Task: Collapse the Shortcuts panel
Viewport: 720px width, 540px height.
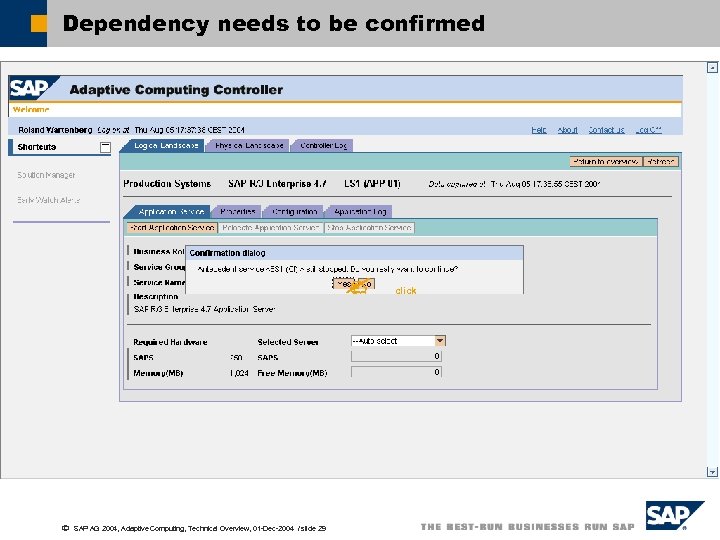Action: pyautogui.click(x=105, y=147)
